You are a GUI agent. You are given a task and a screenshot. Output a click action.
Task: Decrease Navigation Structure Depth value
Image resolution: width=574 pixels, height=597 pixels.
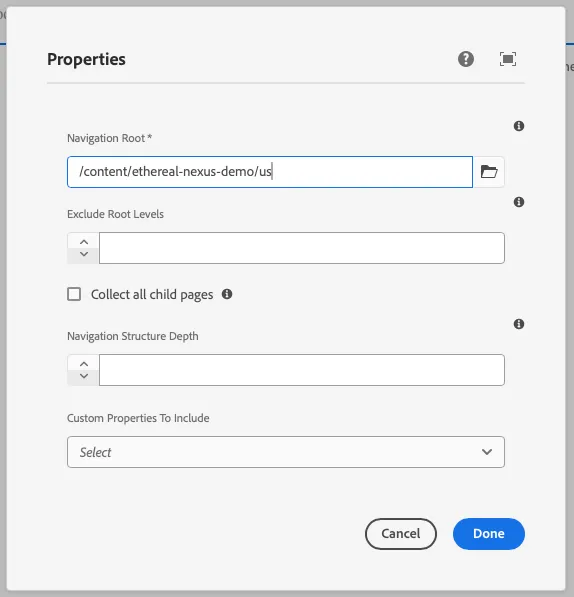tap(84, 377)
